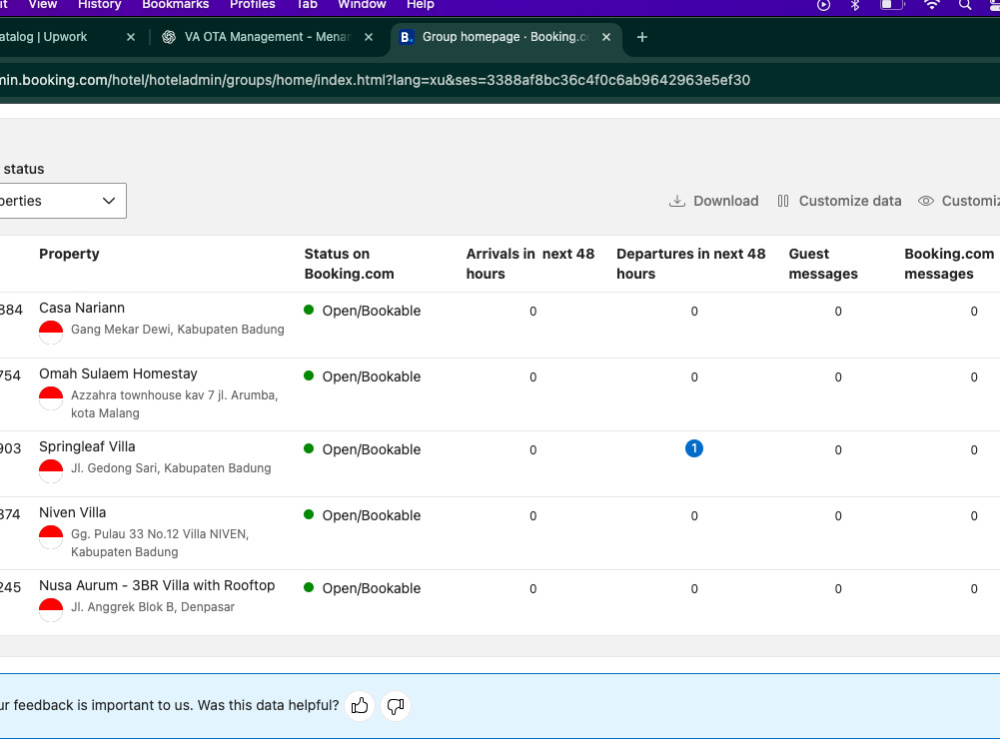Click the green status dot for Niven Villa
Viewport: 1000px width, 750px height.
click(x=309, y=515)
